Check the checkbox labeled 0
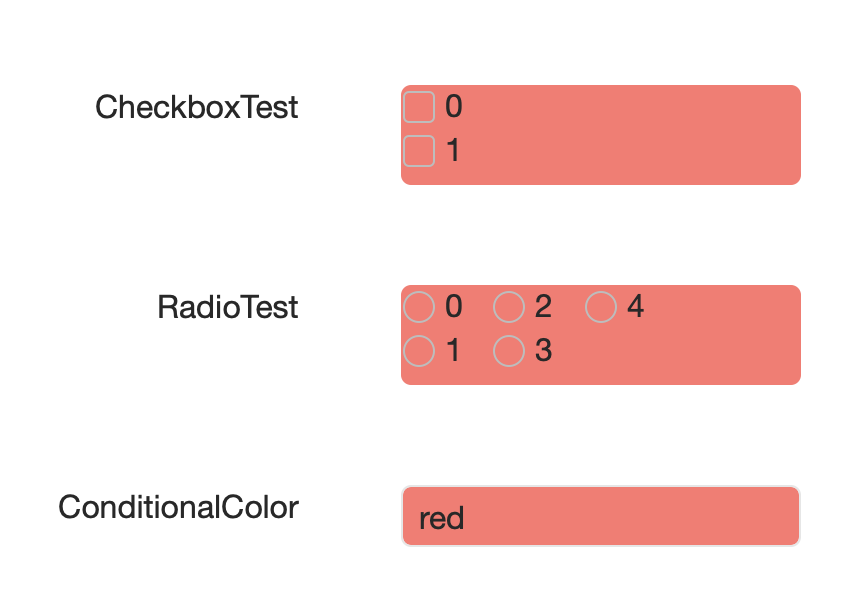Viewport: 850px width, 600px height. 419,107
